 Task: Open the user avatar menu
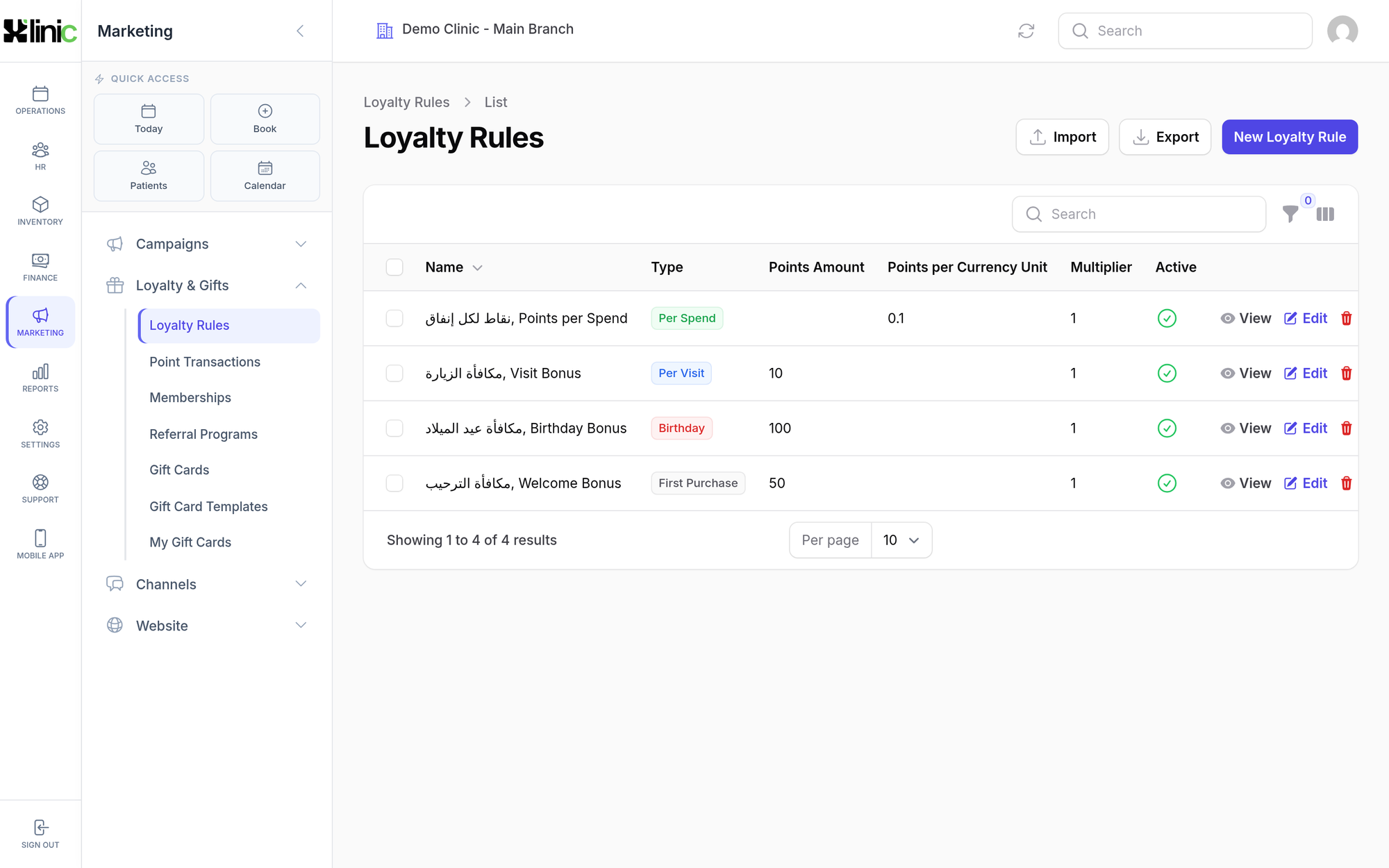click(x=1342, y=31)
